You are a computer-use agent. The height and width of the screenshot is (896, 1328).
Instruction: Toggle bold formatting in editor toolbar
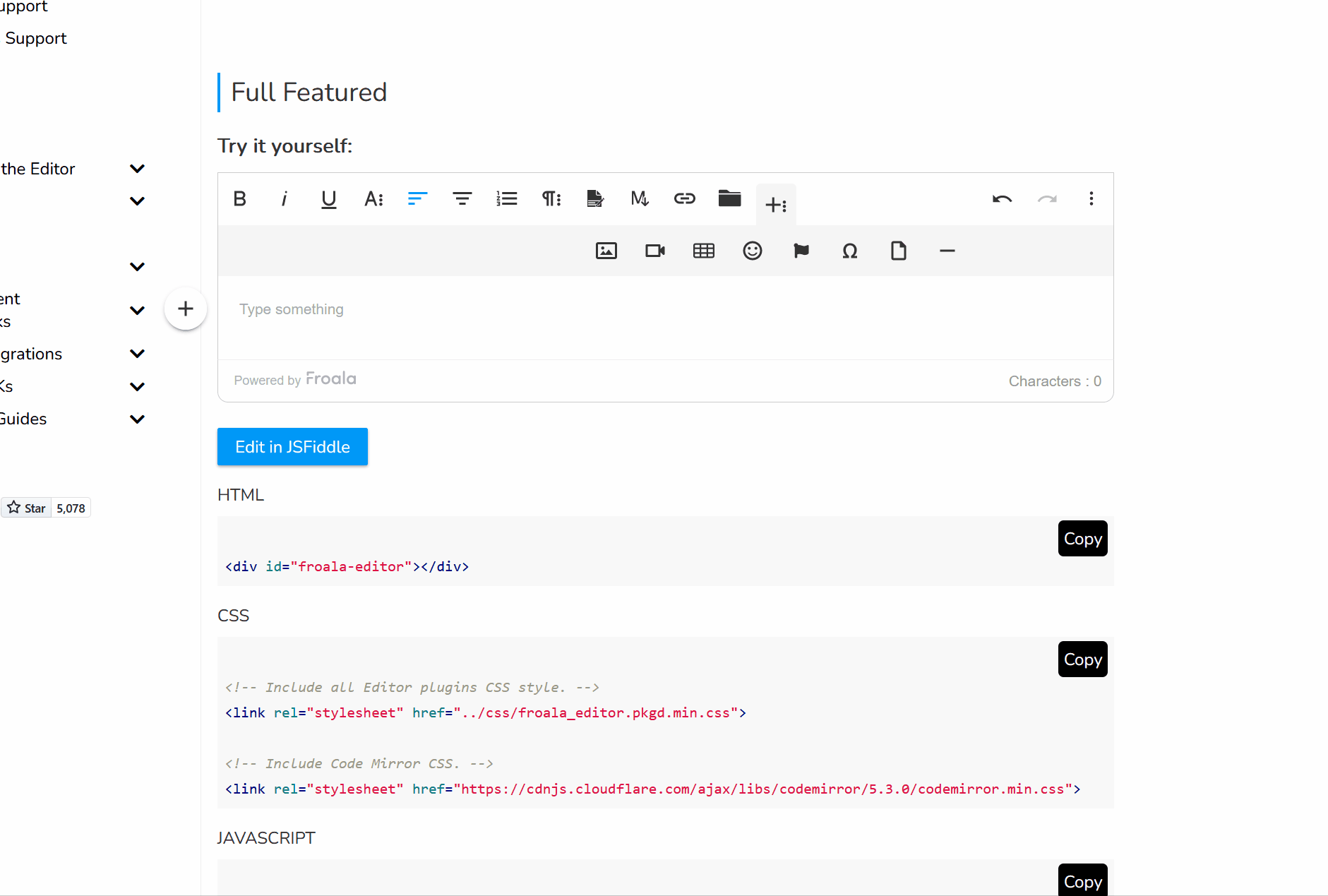240,199
